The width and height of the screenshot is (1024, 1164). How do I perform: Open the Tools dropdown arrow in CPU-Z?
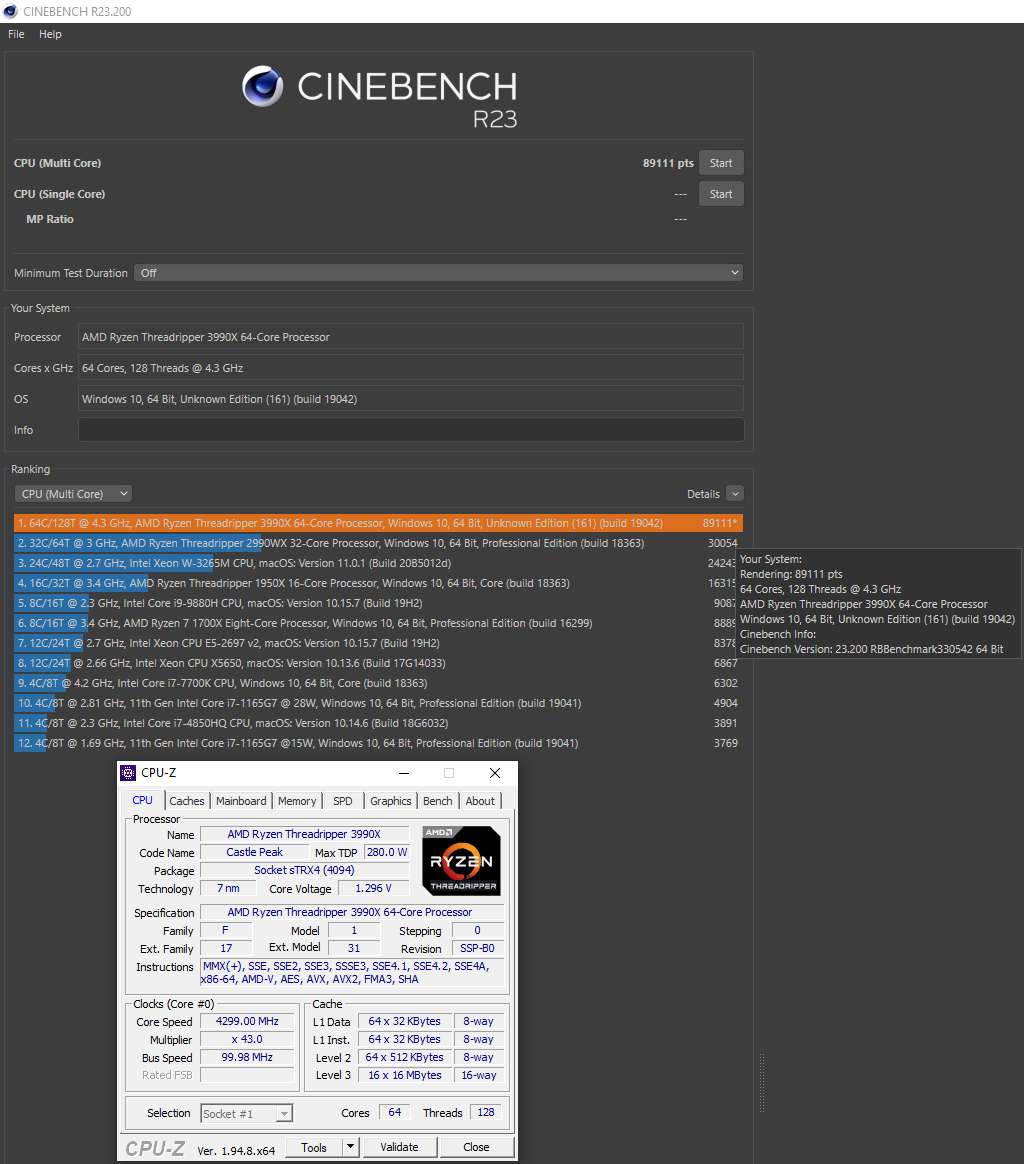[350, 1147]
